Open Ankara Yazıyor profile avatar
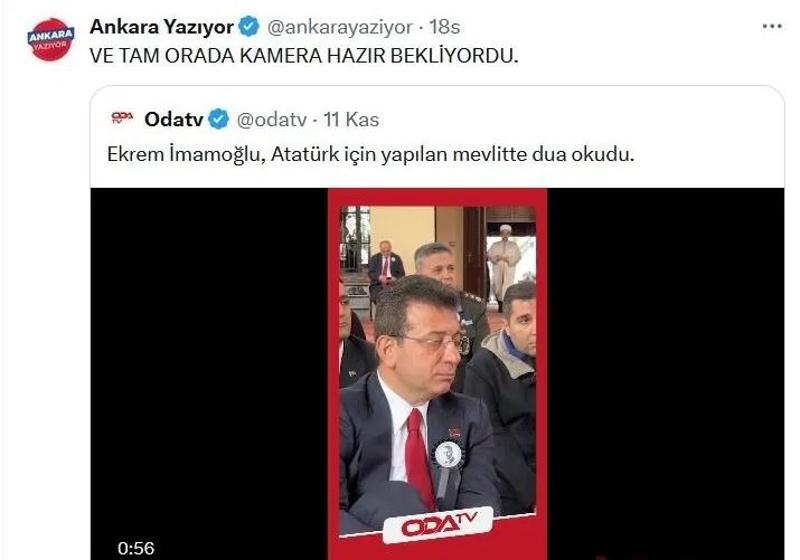 [x=51, y=40]
